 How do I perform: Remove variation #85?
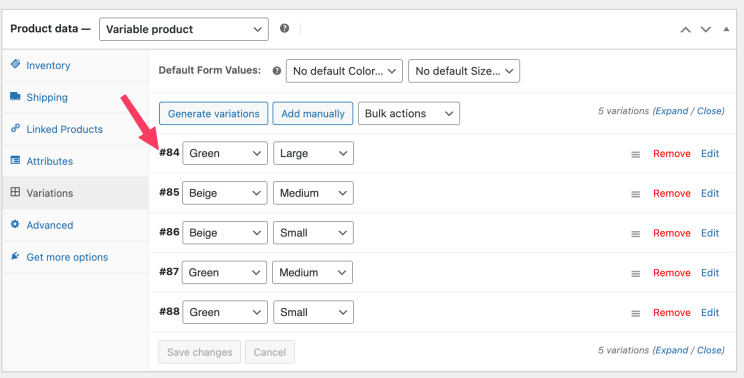point(671,194)
